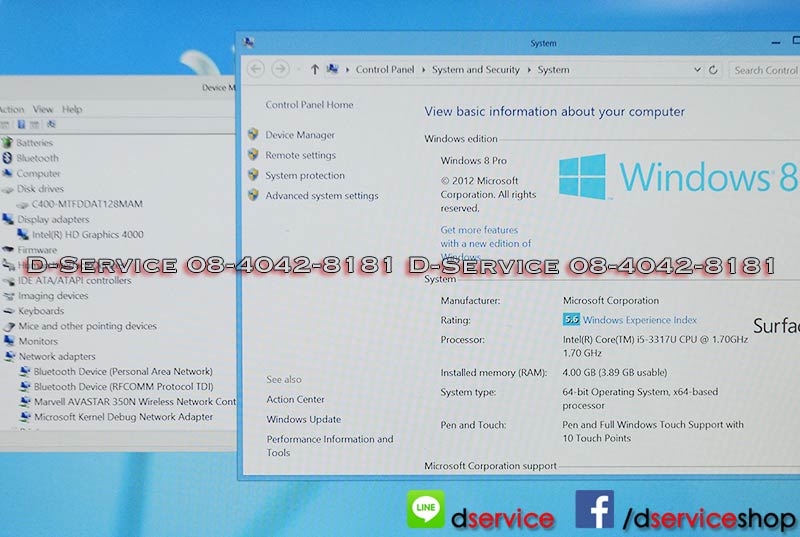This screenshot has height=537, width=800.
Task: Open Remote settings link
Action: click(x=301, y=155)
